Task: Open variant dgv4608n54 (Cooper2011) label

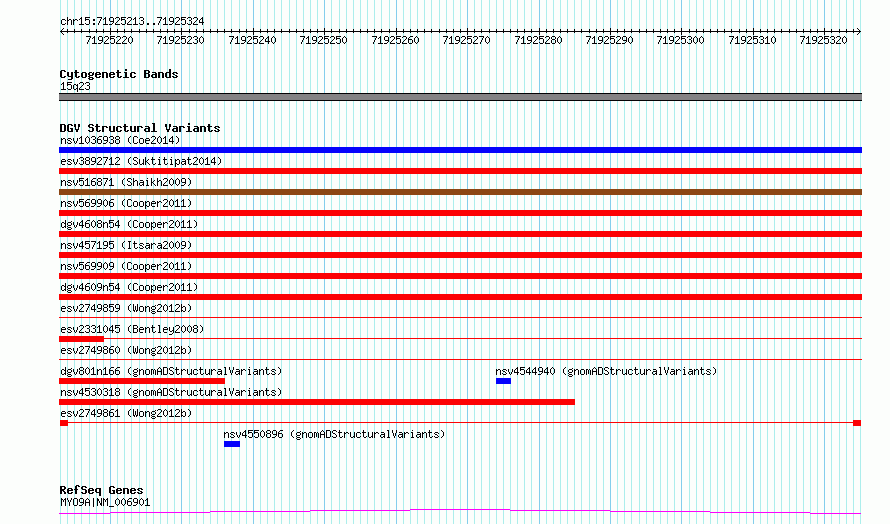Action: tap(129, 224)
